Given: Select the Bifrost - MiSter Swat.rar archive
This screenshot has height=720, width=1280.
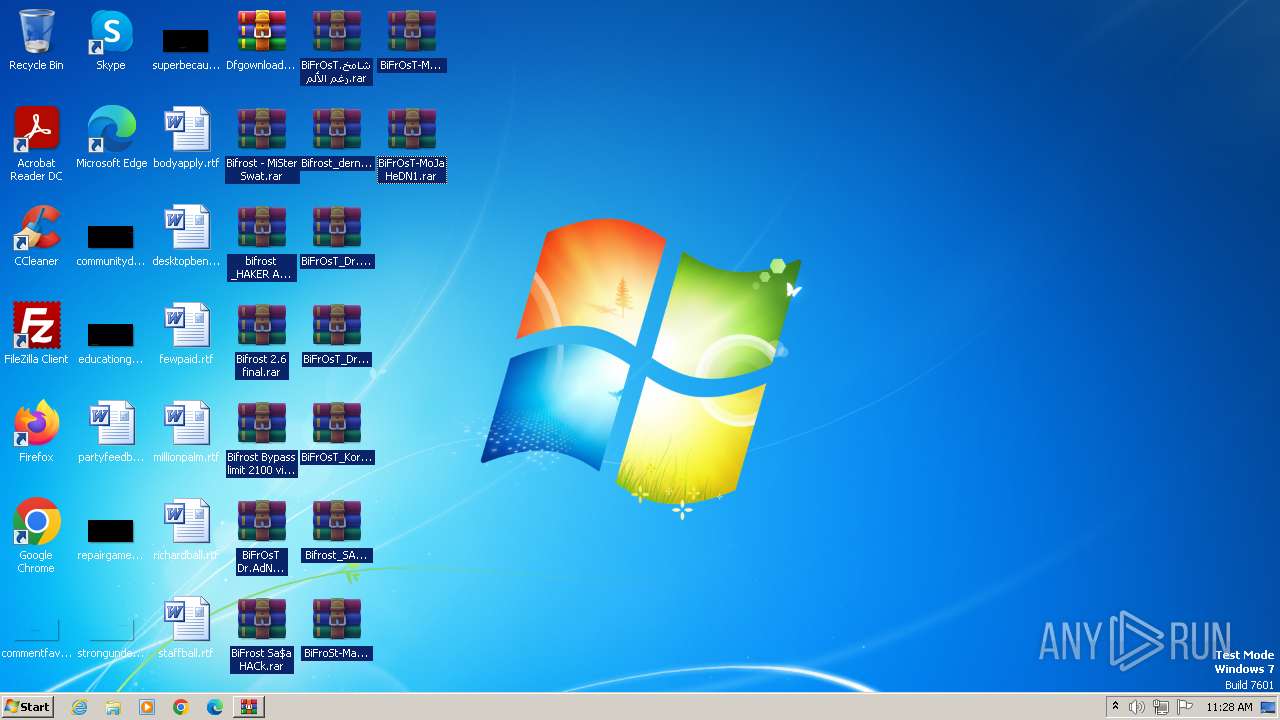Looking at the screenshot, I should point(261,144).
